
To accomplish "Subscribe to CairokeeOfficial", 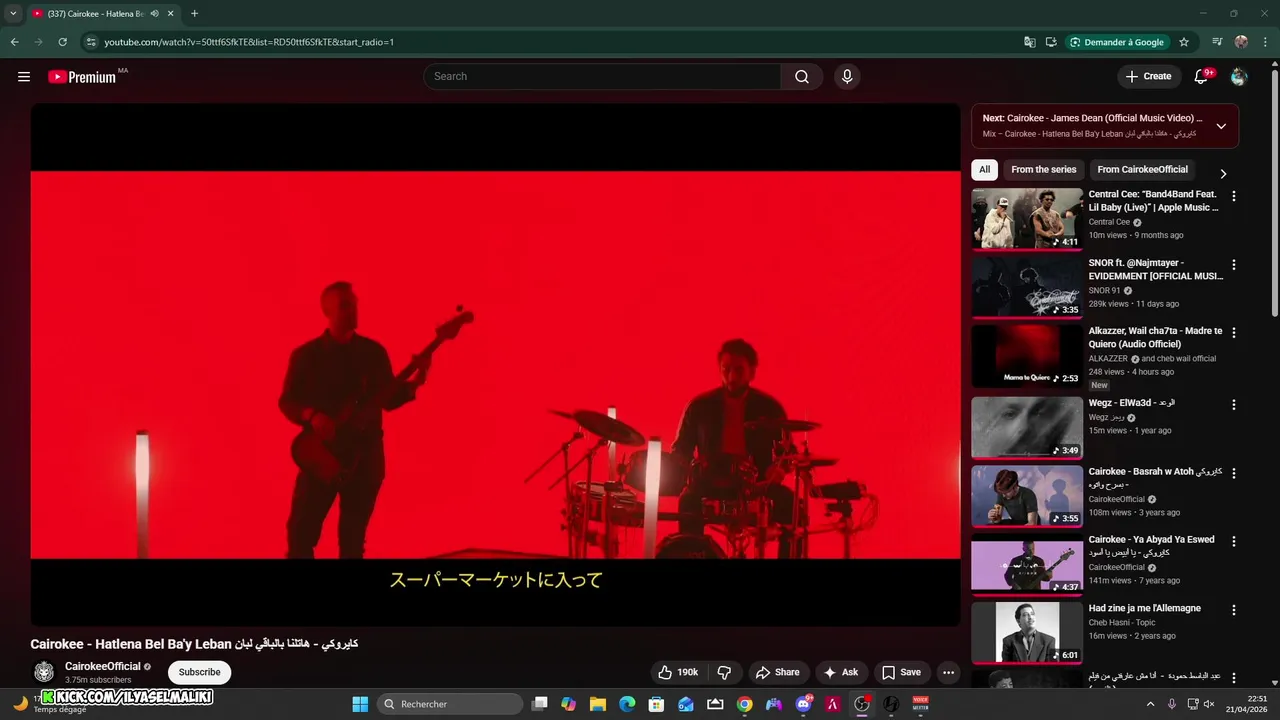I will tap(200, 672).
